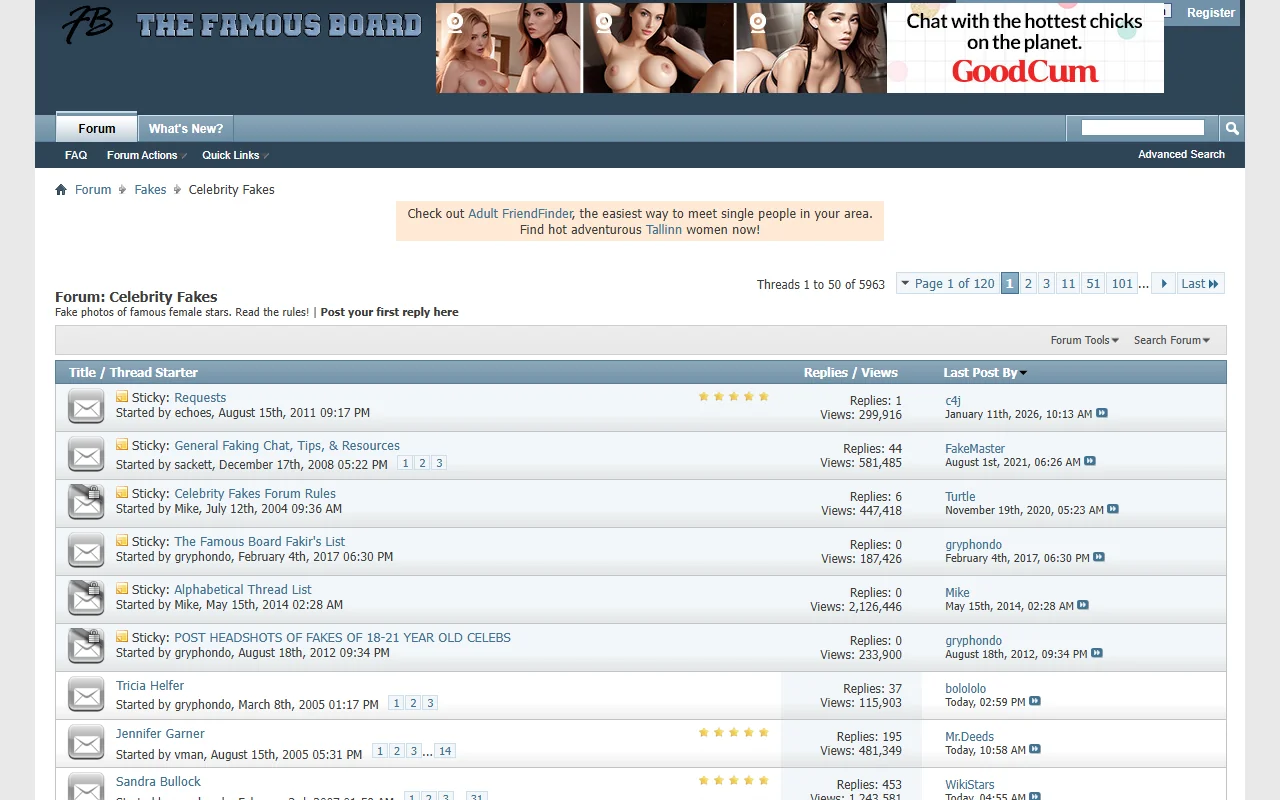Click inside the search text field

click(1140, 128)
